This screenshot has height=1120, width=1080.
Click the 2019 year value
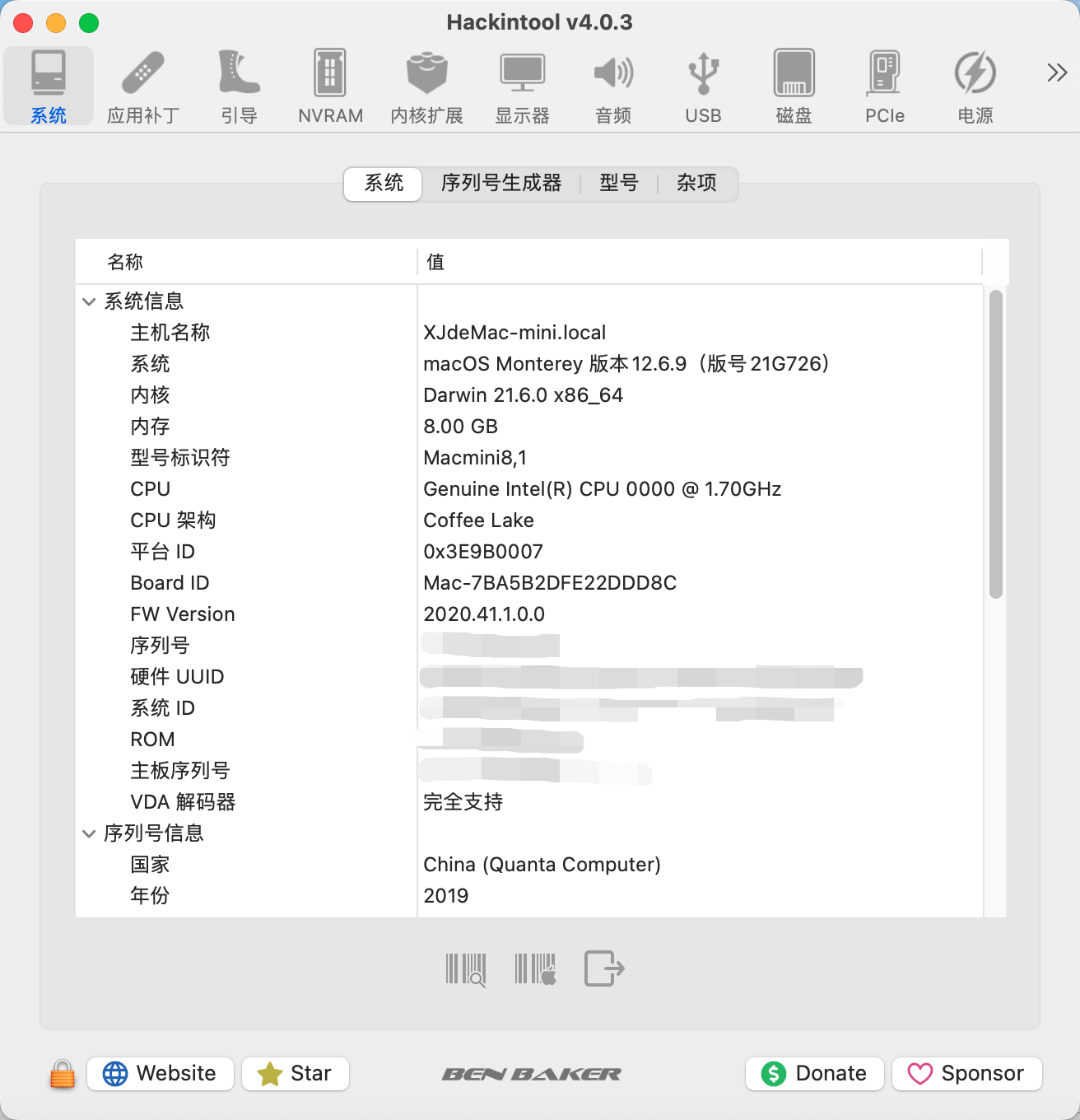[445, 896]
